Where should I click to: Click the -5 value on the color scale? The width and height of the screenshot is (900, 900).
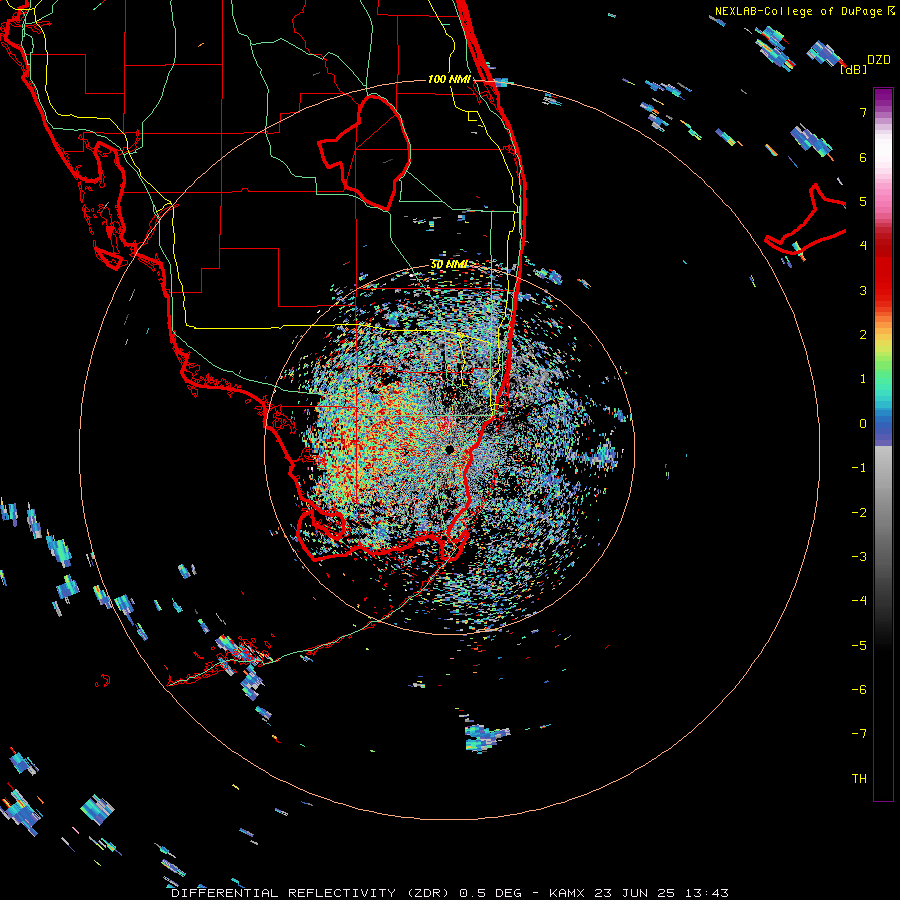pos(859,646)
